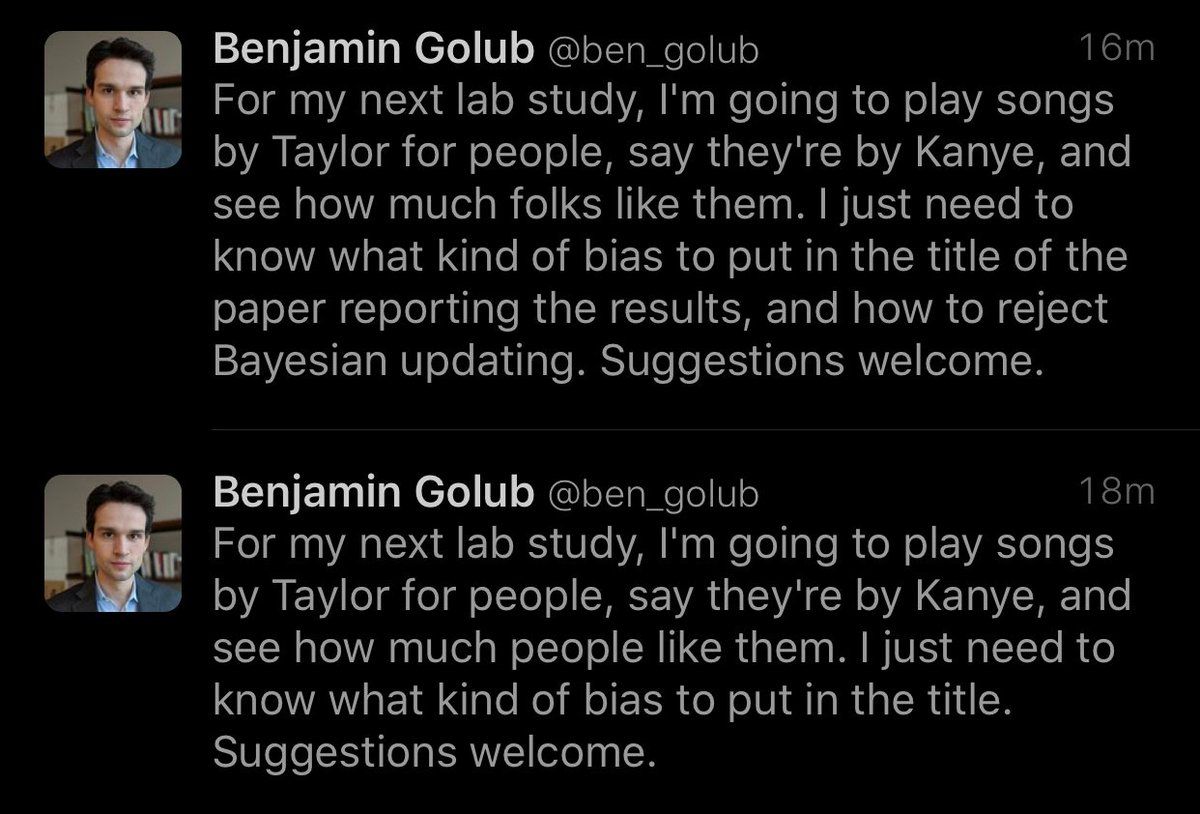The width and height of the screenshot is (1200, 814).
Task: Click the word "updating" in the top tweet
Action: pyautogui.click(x=491, y=362)
